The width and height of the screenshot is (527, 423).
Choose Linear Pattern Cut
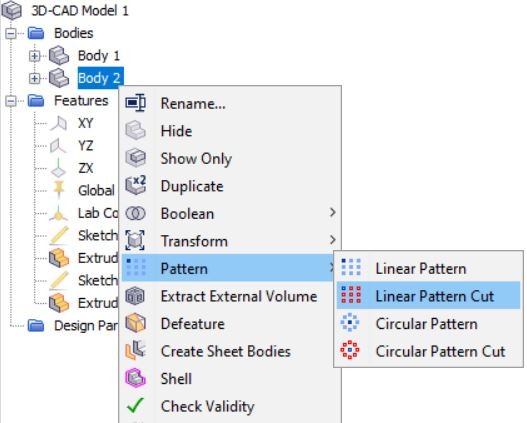pyautogui.click(x=429, y=296)
